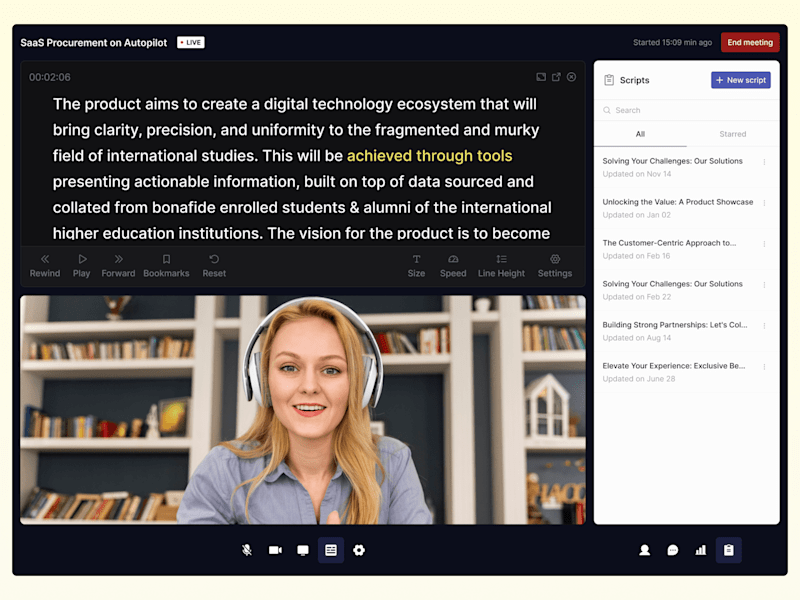This screenshot has width=800, height=600.
Task: Open Bookmarks in teleprompter toolbar
Action: [x=166, y=266]
